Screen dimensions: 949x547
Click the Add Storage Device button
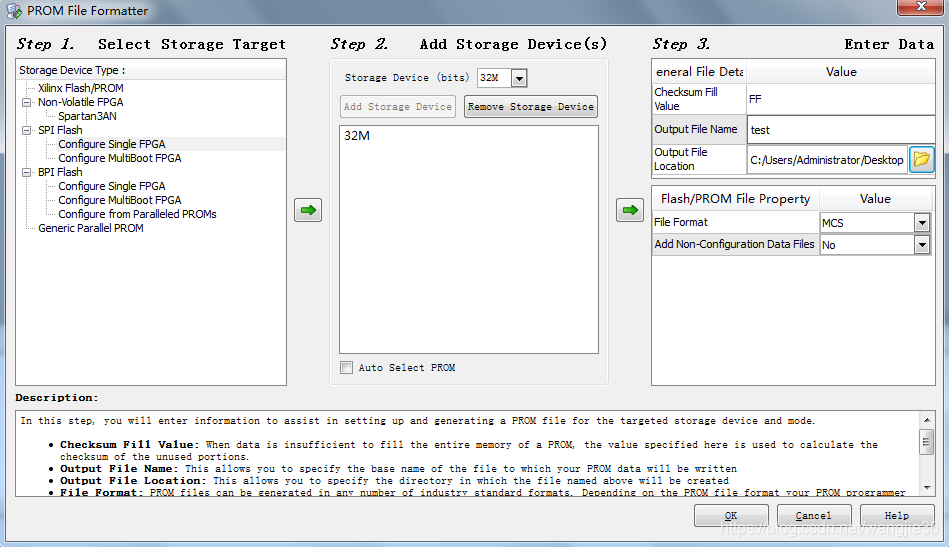click(x=398, y=106)
